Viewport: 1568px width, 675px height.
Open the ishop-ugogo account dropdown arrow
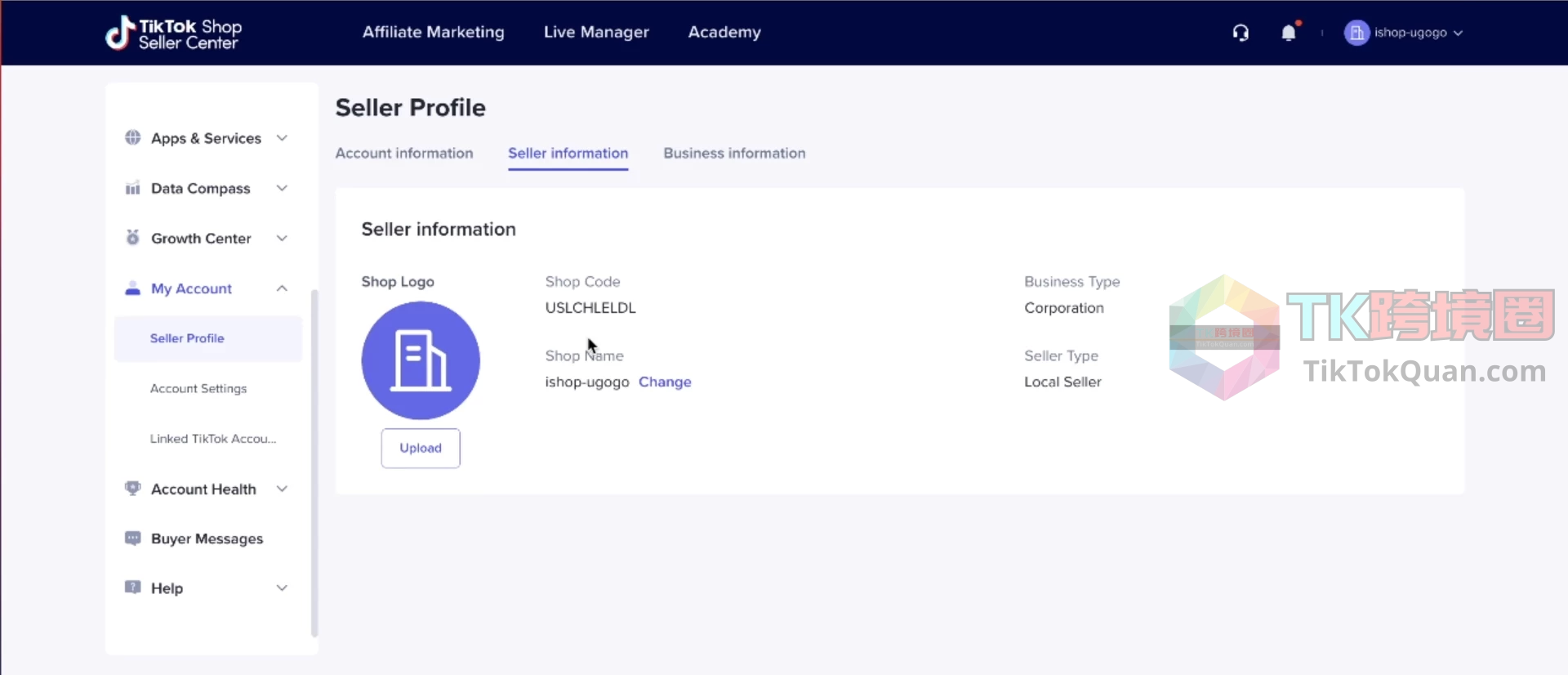click(1459, 34)
